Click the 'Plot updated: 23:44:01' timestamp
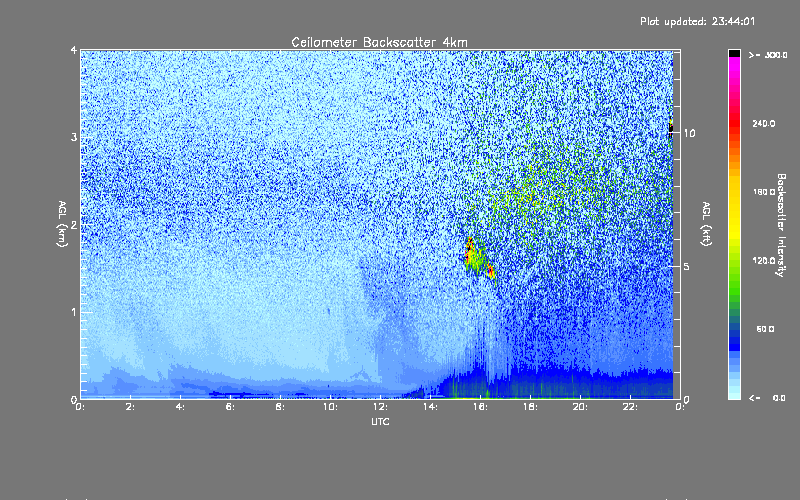 (697, 21)
